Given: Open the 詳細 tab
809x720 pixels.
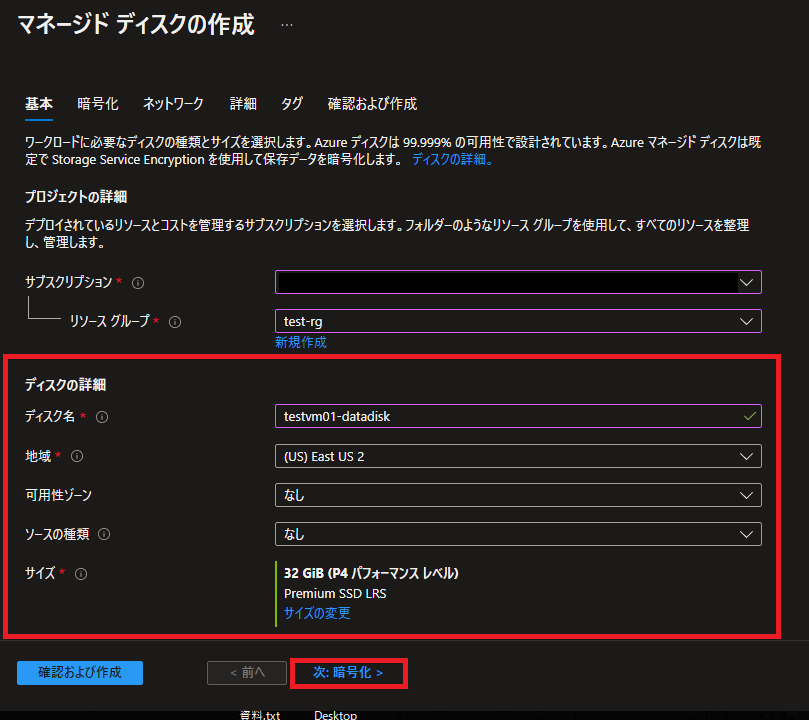Looking at the screenshot, I should pos(243,104).
